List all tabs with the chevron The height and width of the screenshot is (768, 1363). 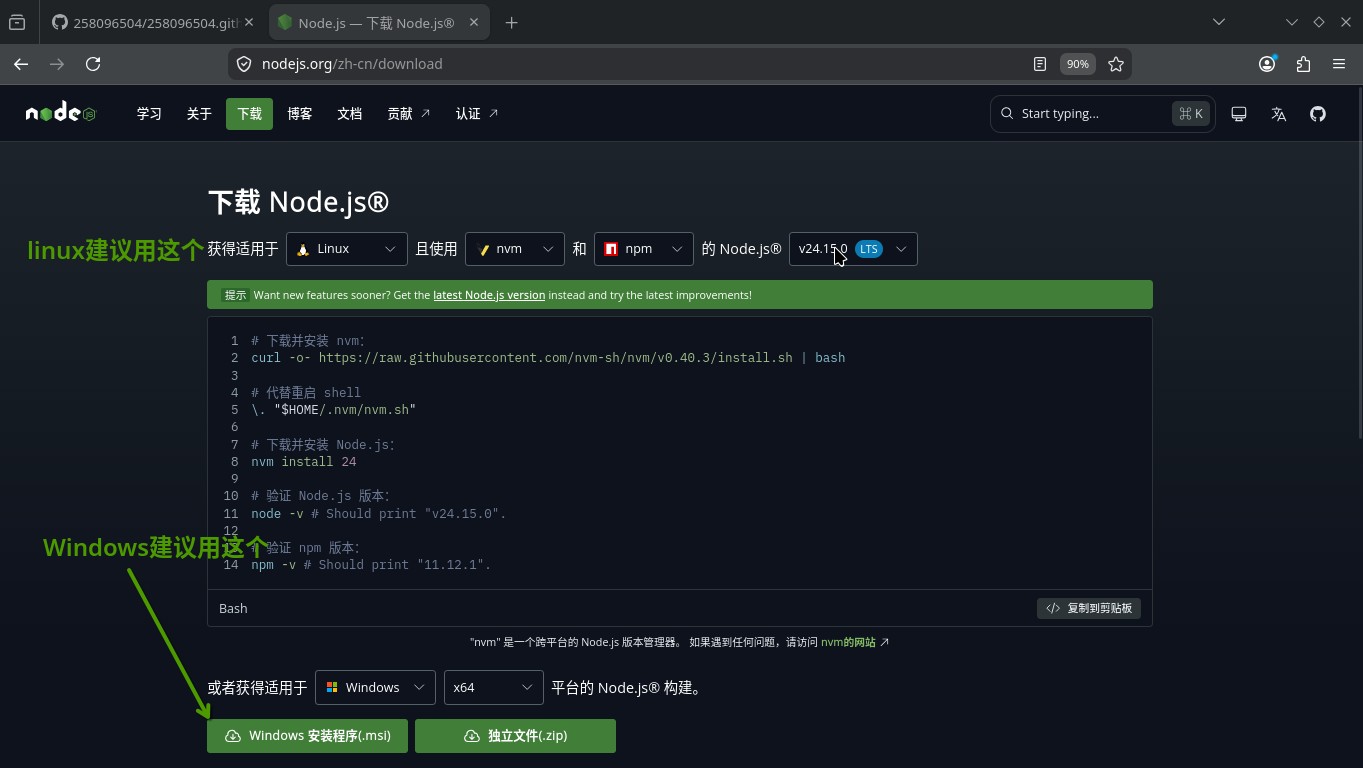click(1218, 22)
